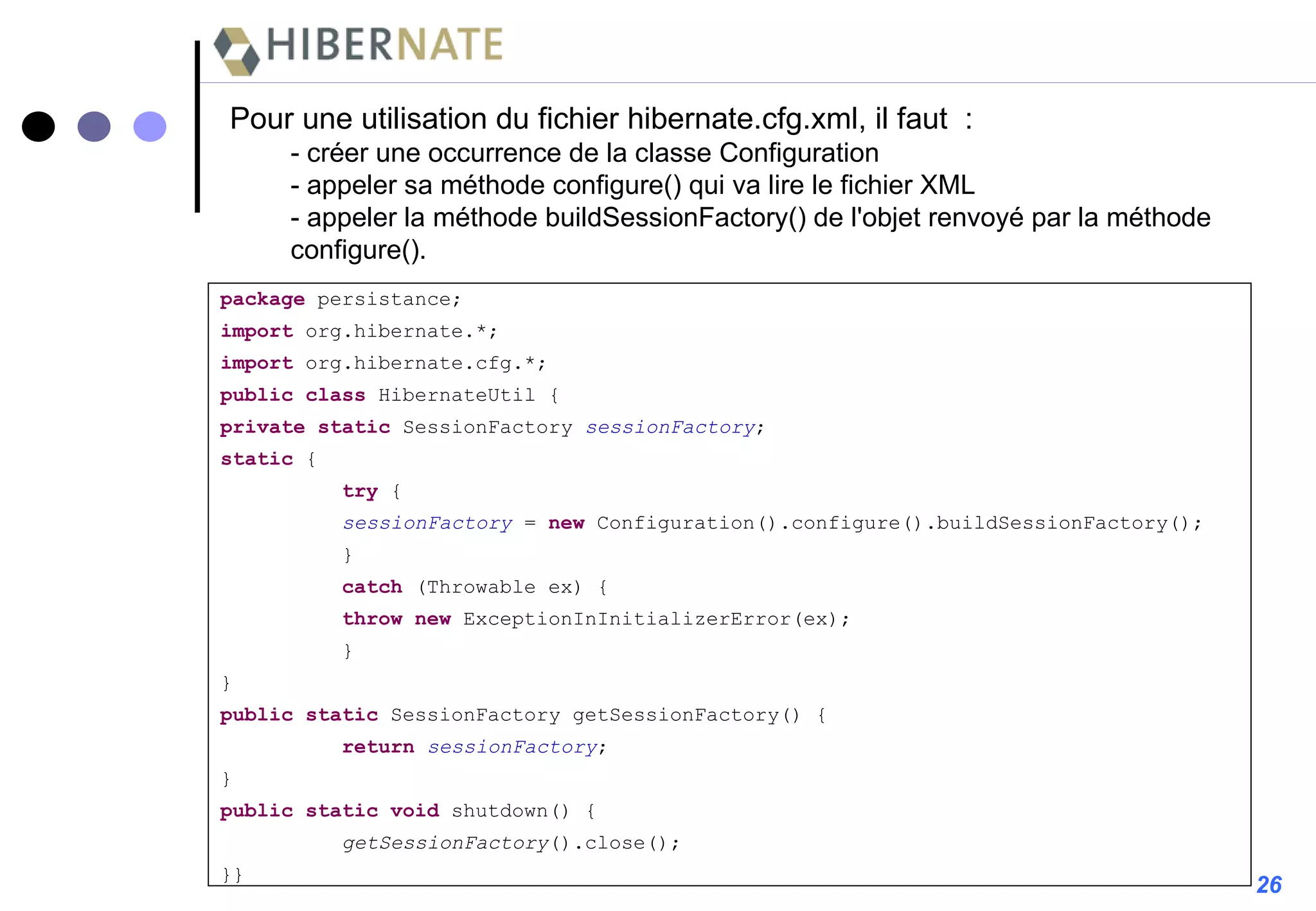1316x911 pixels.
Task: Click 'public static SessionFactory getSessionFactory() {' line
Action: point(523,715)
